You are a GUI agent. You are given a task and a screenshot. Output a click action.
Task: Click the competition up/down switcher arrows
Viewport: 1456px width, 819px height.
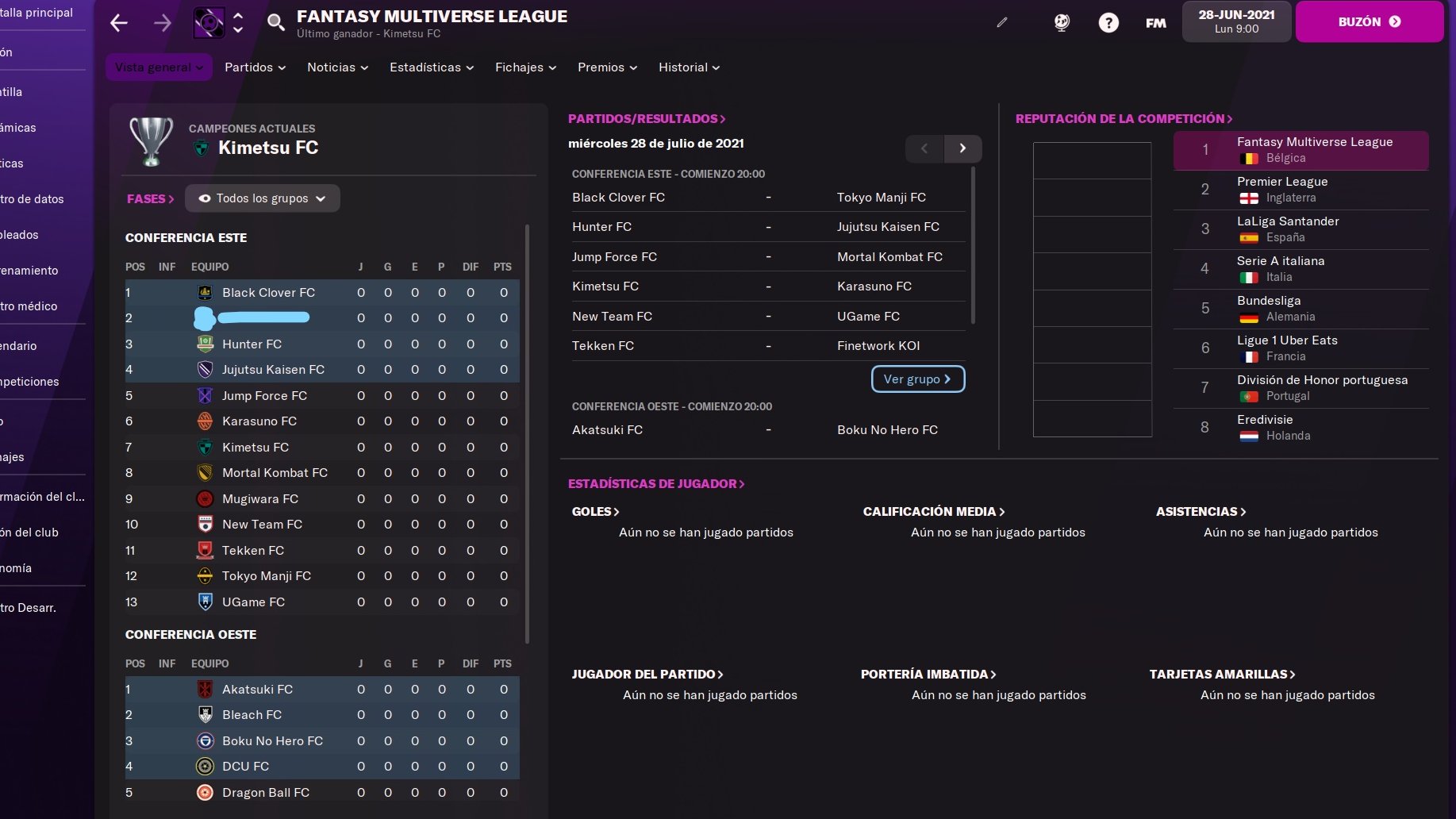[x=238, y=23]
